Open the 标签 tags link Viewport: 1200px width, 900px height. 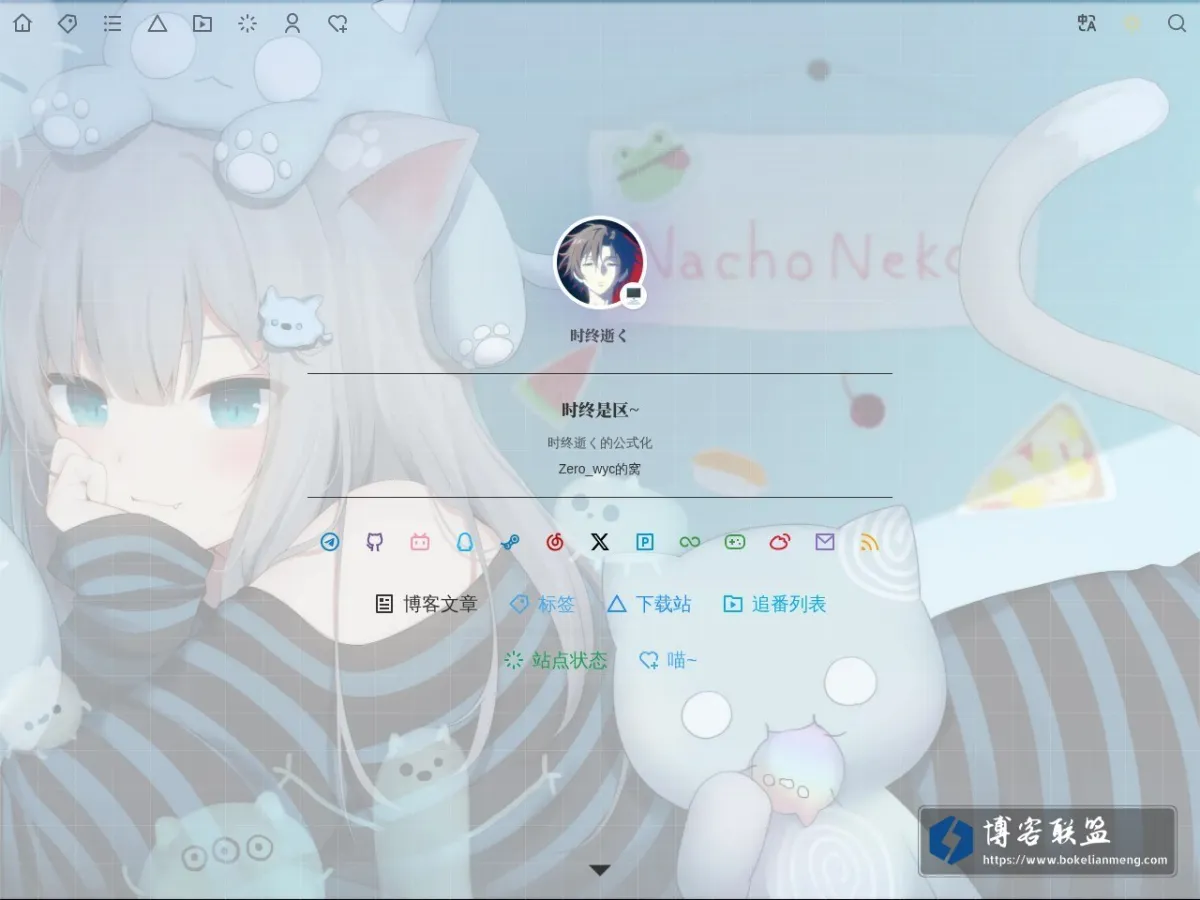tap(542, 604)
